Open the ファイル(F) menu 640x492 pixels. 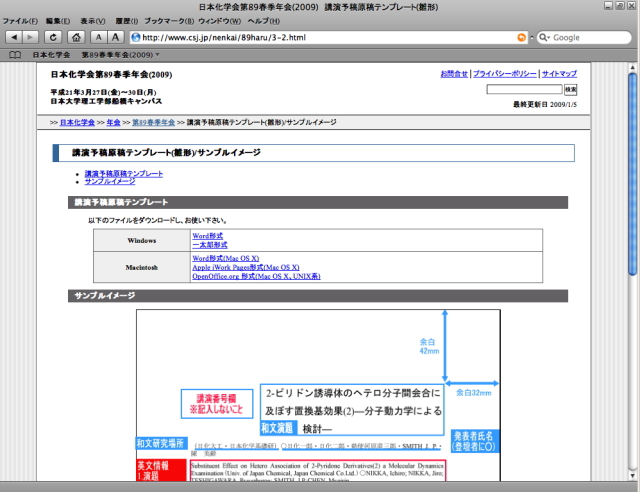coord(20,21)
